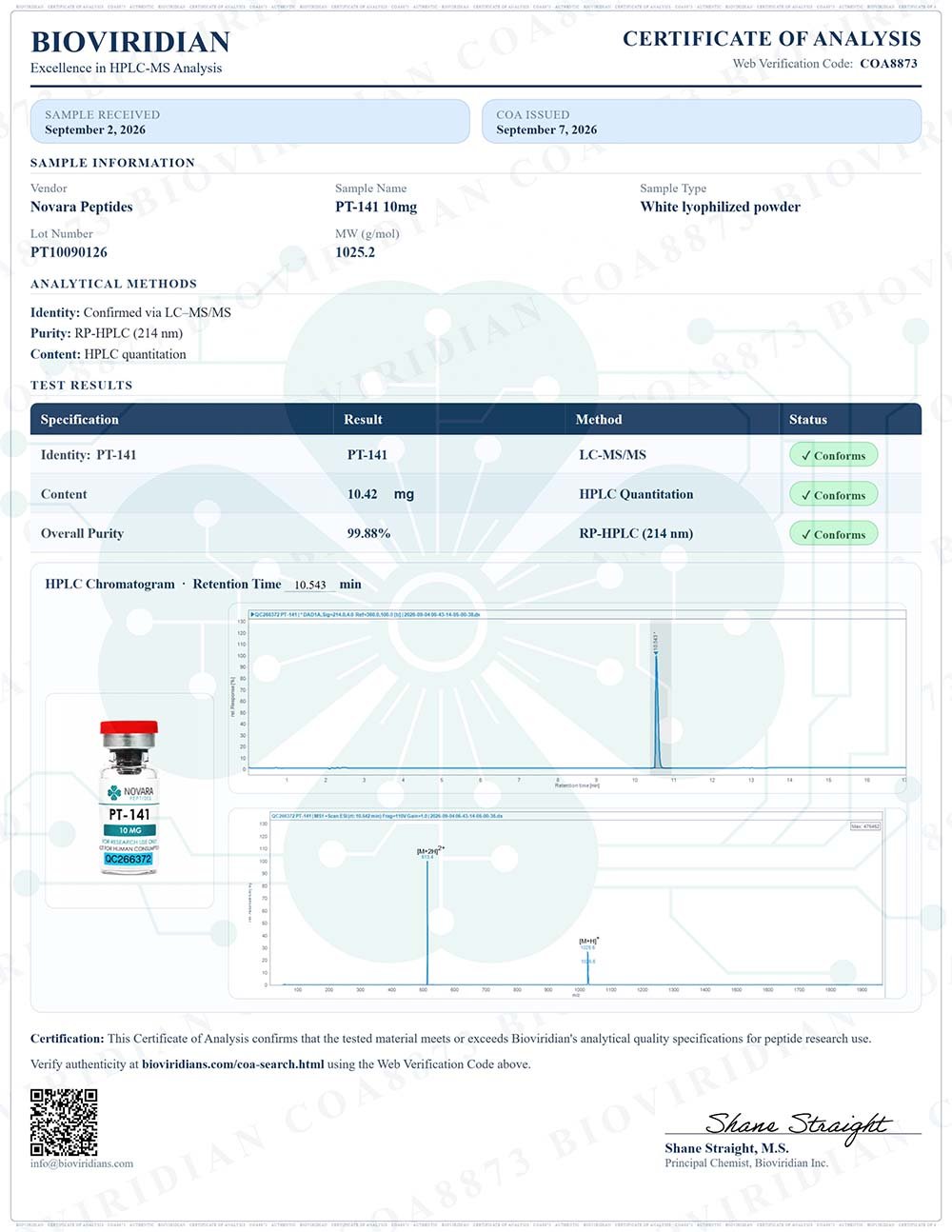Click the Conforms badge in Overall Purity row
The width and height of the screenshot is (952, 1232).
[833, 534]
